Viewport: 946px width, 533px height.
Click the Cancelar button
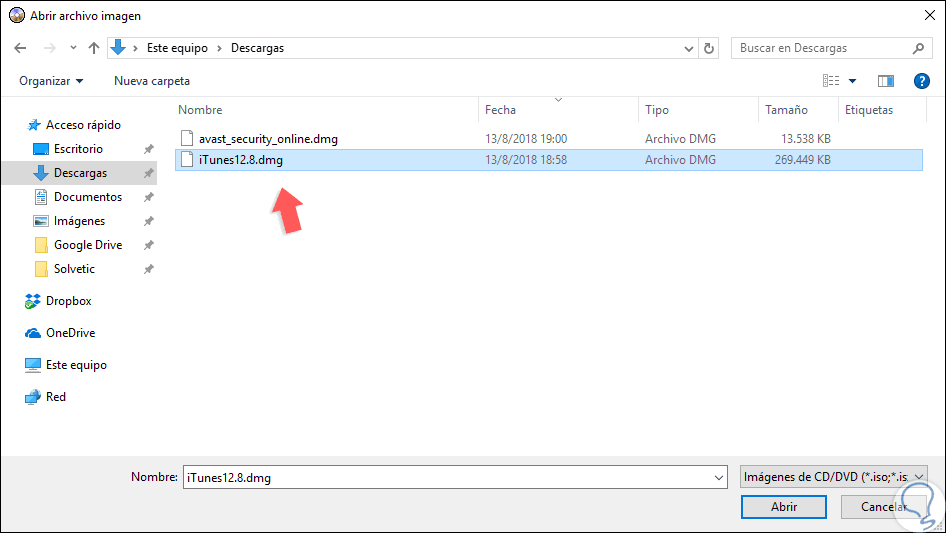[x=883, y=507]
